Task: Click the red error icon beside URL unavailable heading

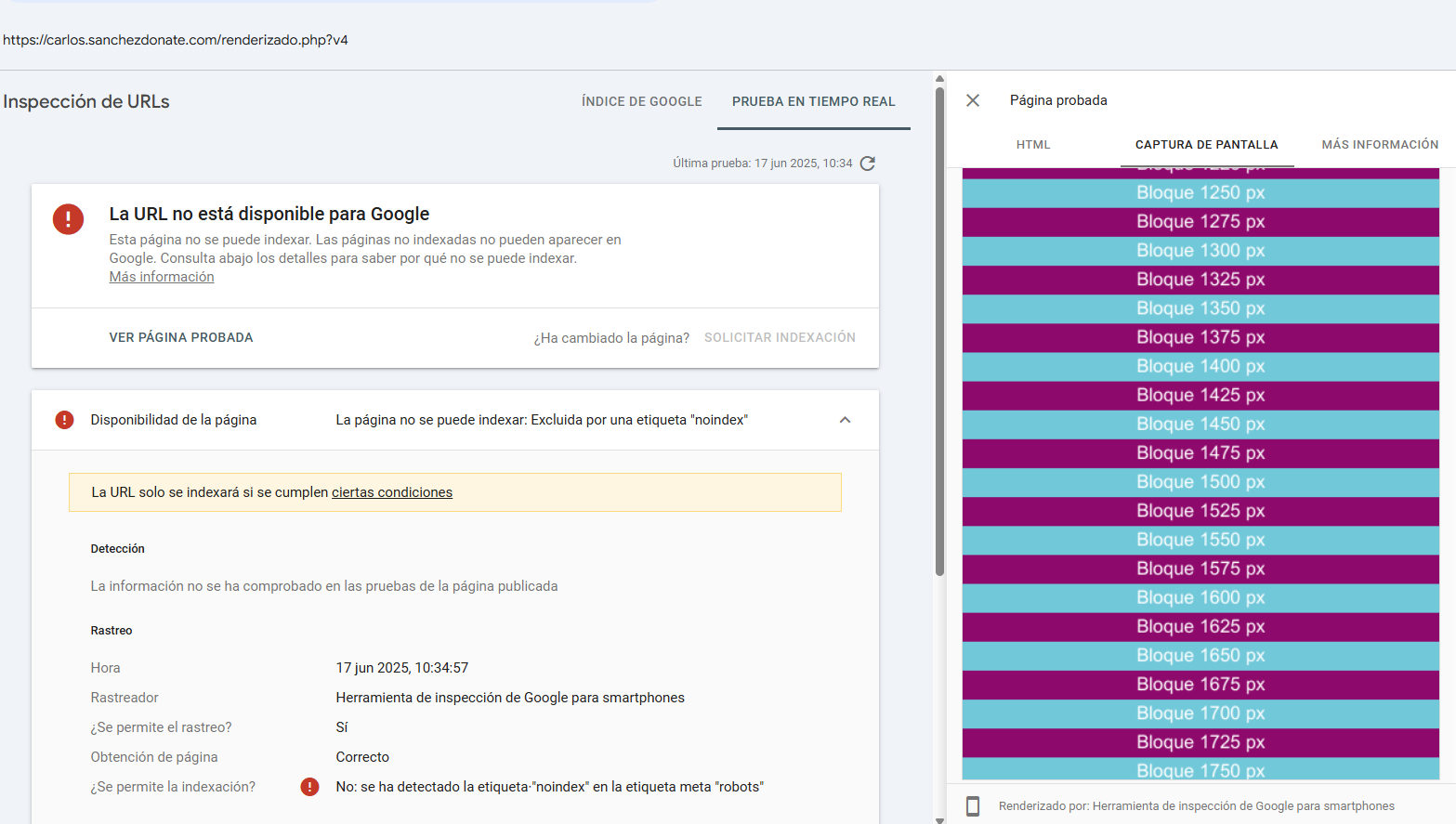Action: [68, 219]
